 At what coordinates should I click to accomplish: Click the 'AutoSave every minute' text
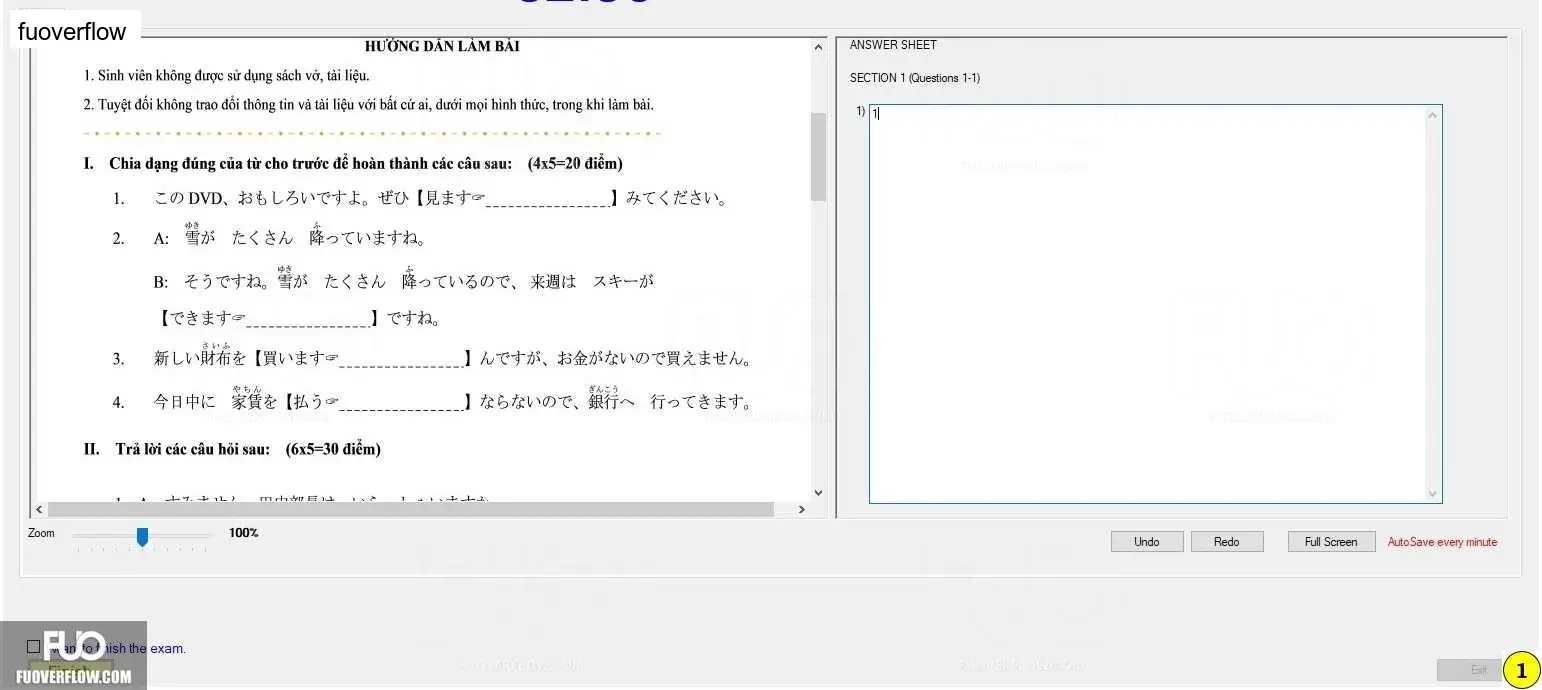(1442, 542)
